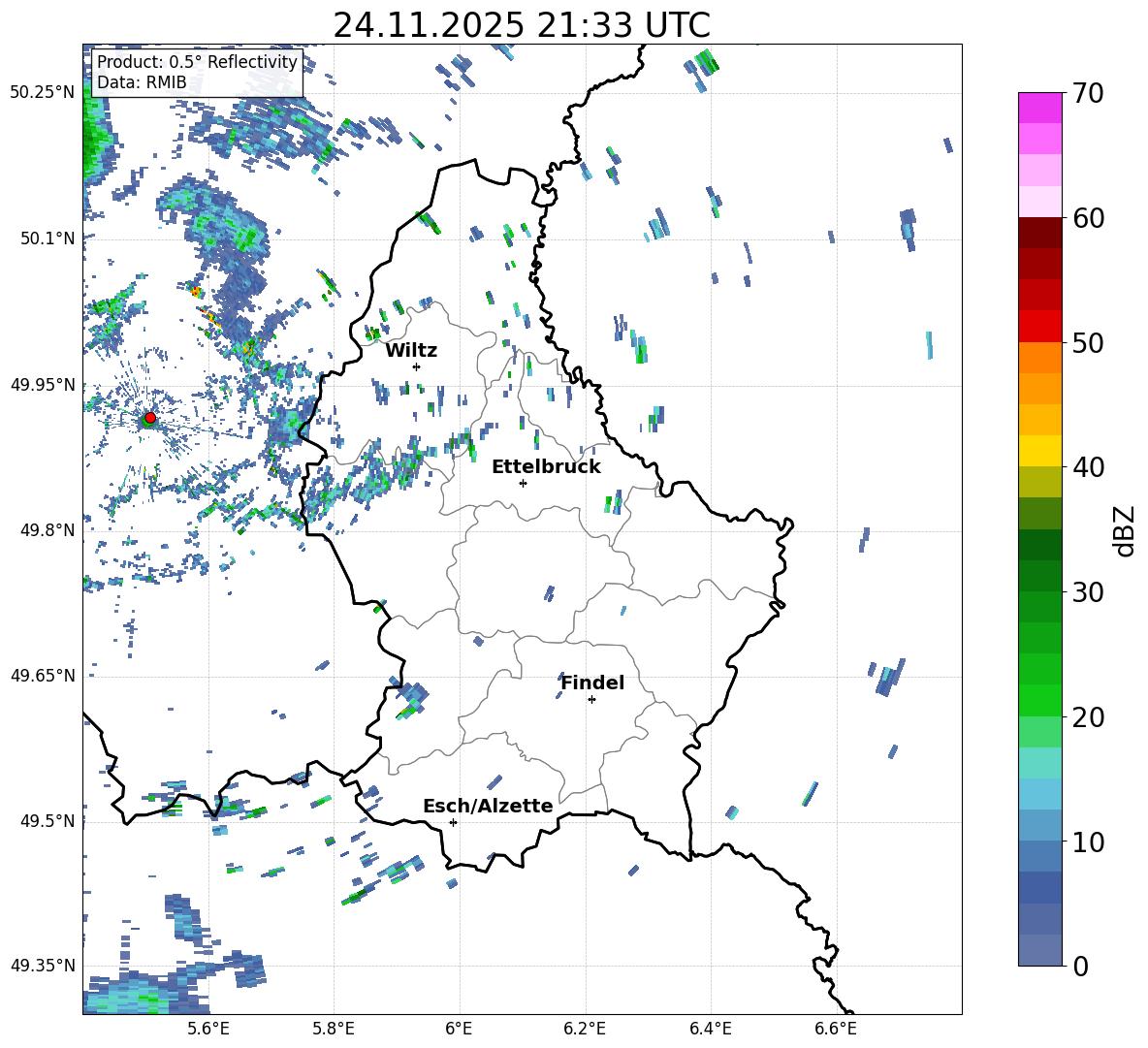Click the colorbar tick value 50
This screenshot has width=1148, height=1048.
1088,342
